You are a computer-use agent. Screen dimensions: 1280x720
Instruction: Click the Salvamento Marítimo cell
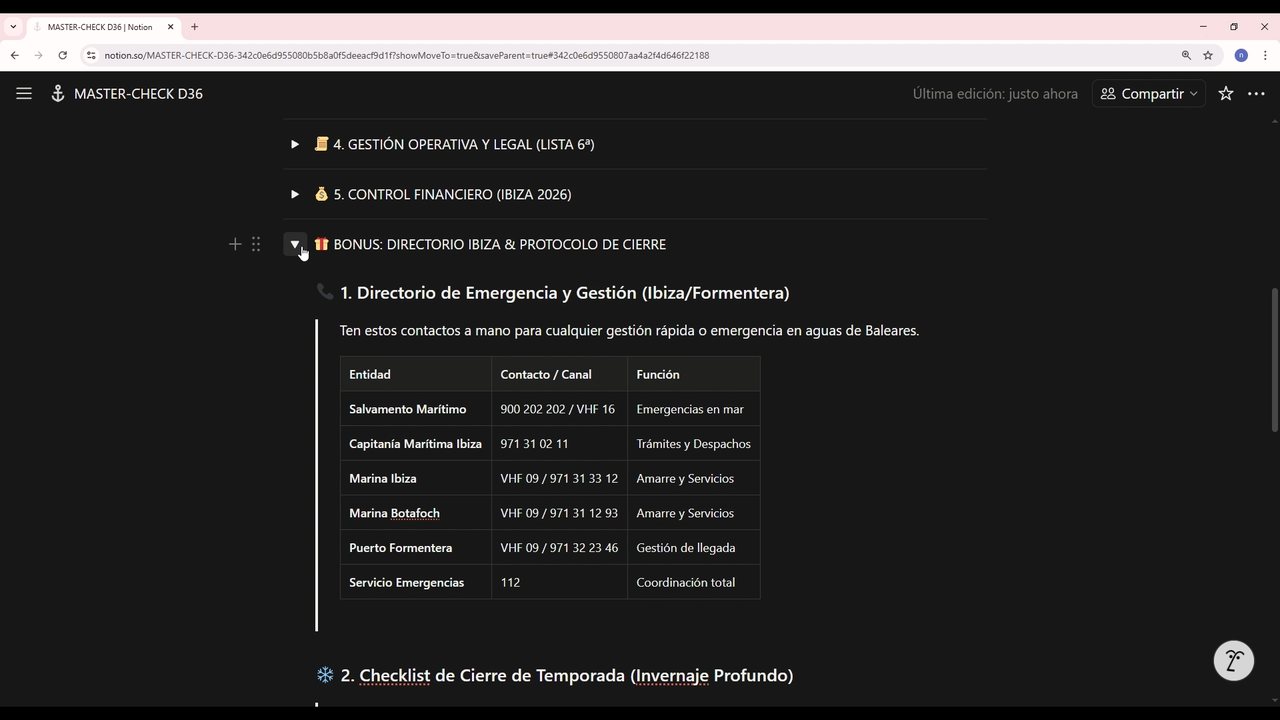(416, 408)
